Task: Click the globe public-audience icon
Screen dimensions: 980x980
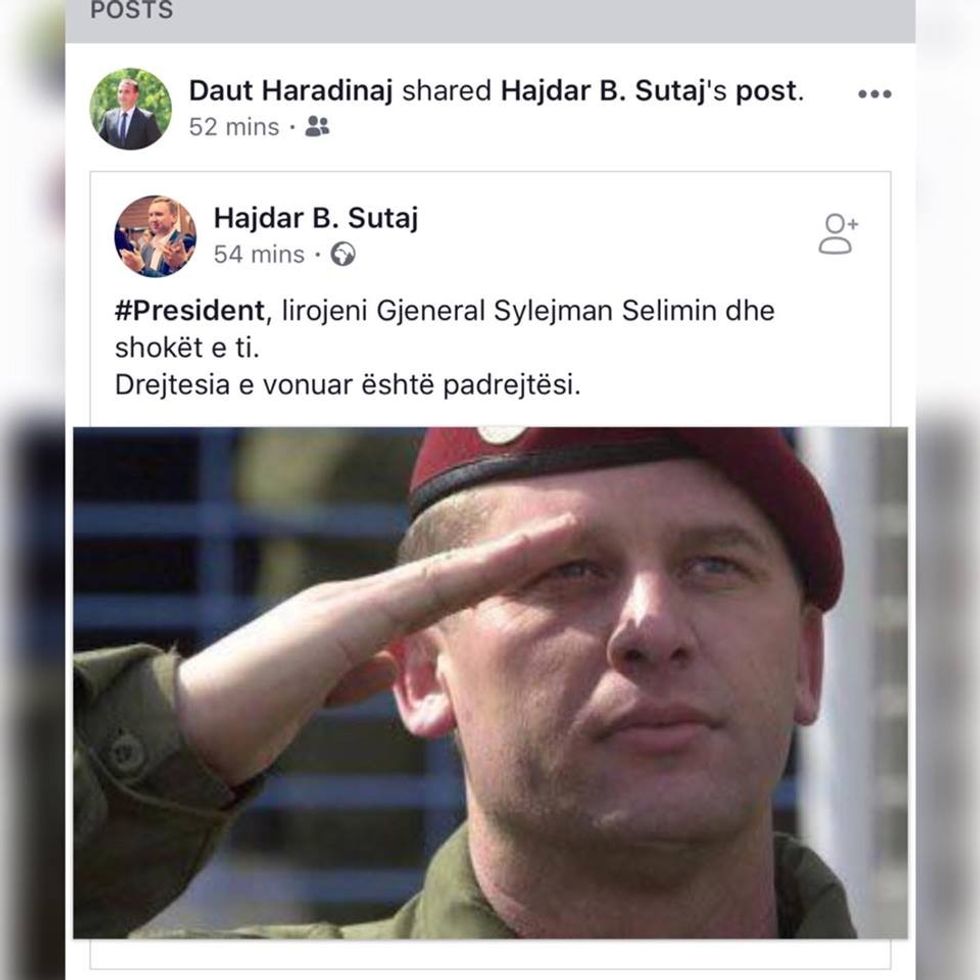Action: (x=343, y=255)
